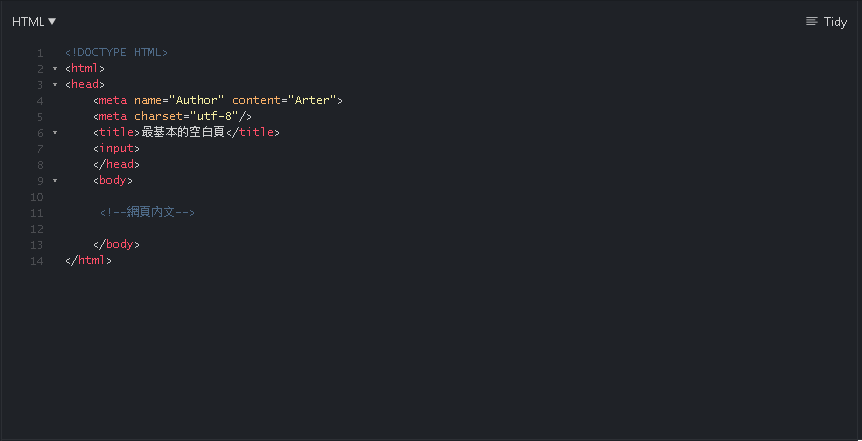Collapse the title line fold arrow
Viewport: 862px width, 441px height.
tap(55, 133)
